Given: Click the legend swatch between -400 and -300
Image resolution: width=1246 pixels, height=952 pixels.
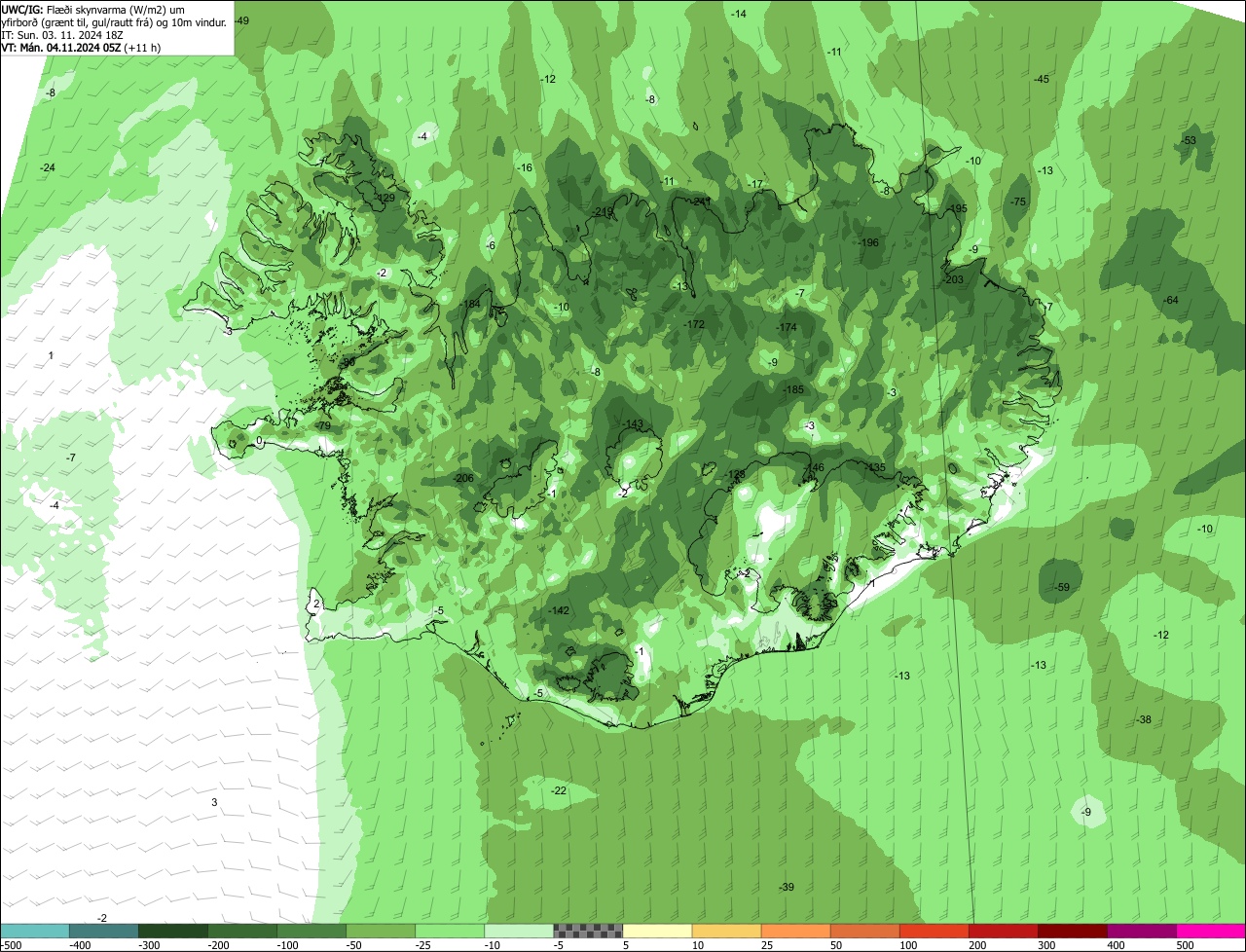Looking at the screenshot, I should click(104, 931).
